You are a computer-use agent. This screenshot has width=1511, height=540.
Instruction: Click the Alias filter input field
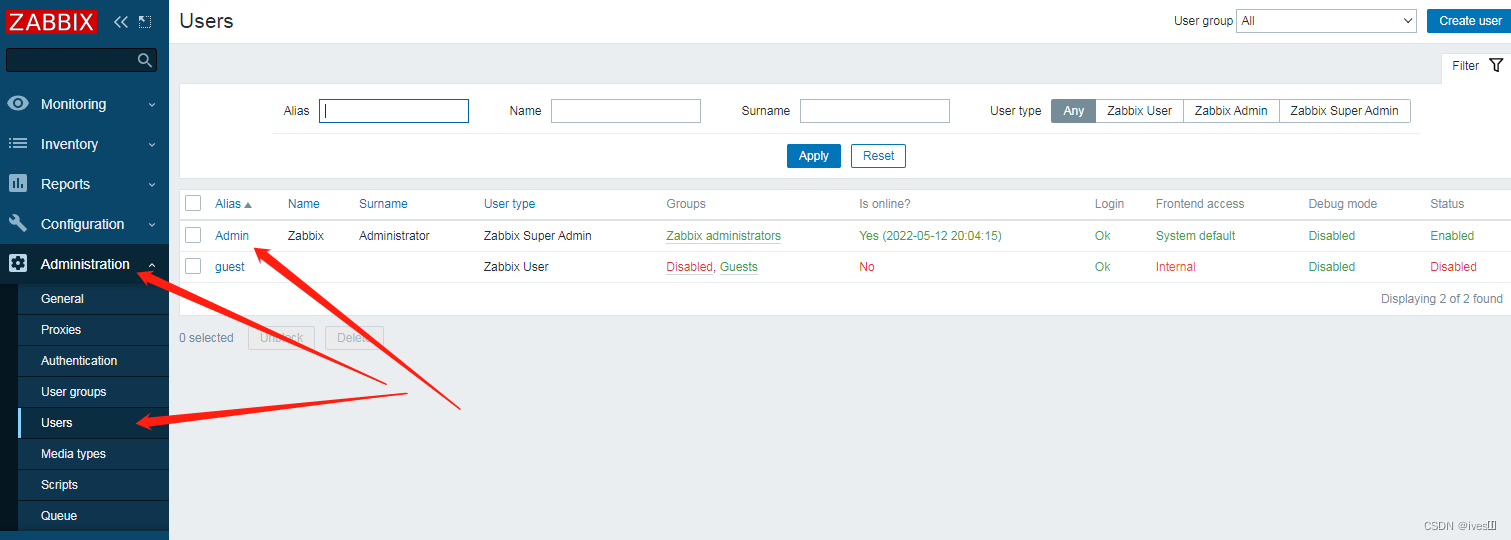(x=394, y=111)
